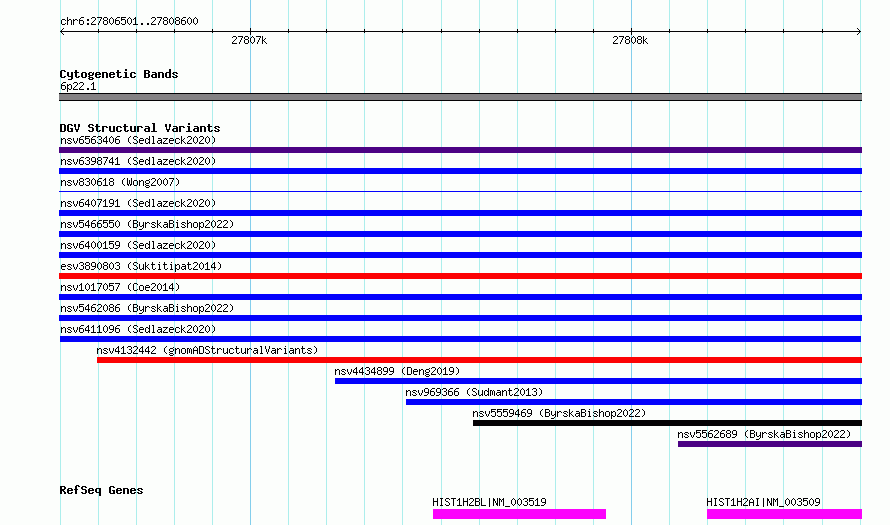Select nsv5559469 (ByrskaBishop2022) label
Viewport: 890px width, 525px height.
559,413
